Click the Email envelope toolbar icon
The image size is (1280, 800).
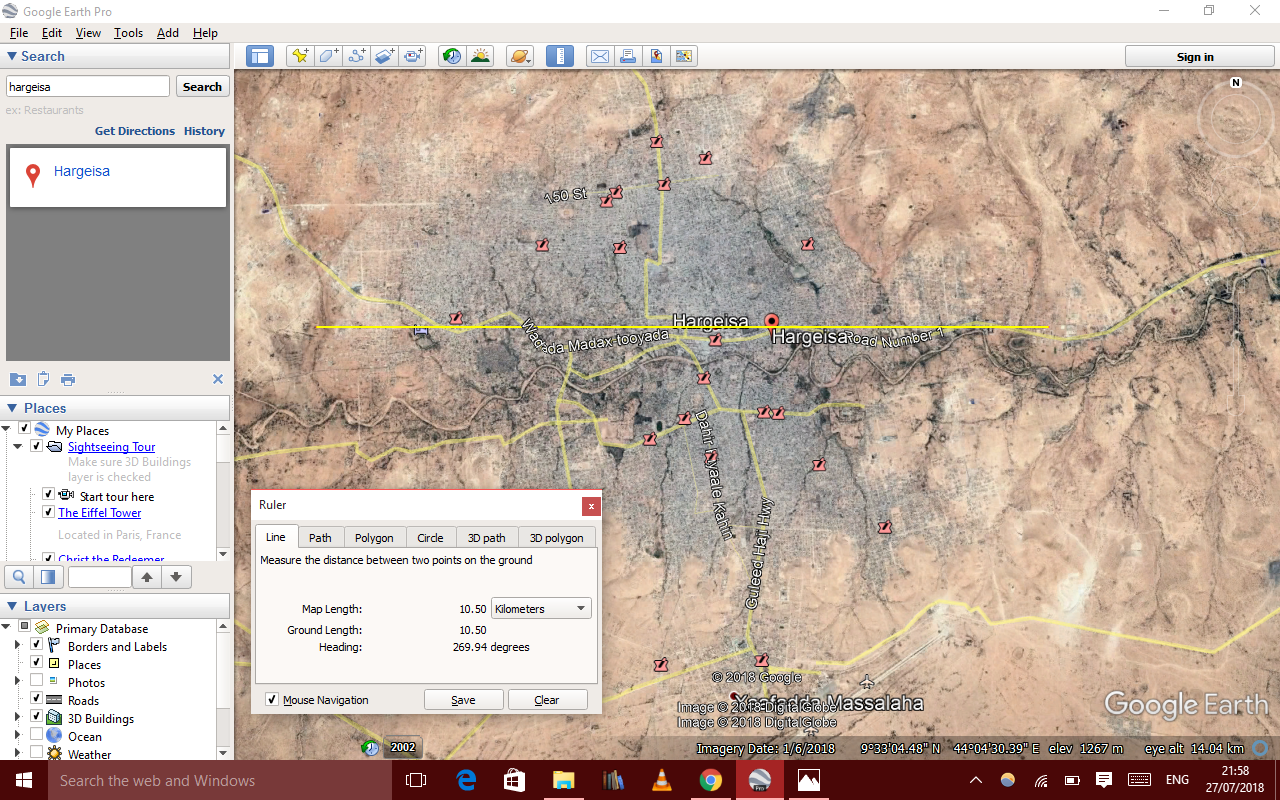tap(599, 57)
